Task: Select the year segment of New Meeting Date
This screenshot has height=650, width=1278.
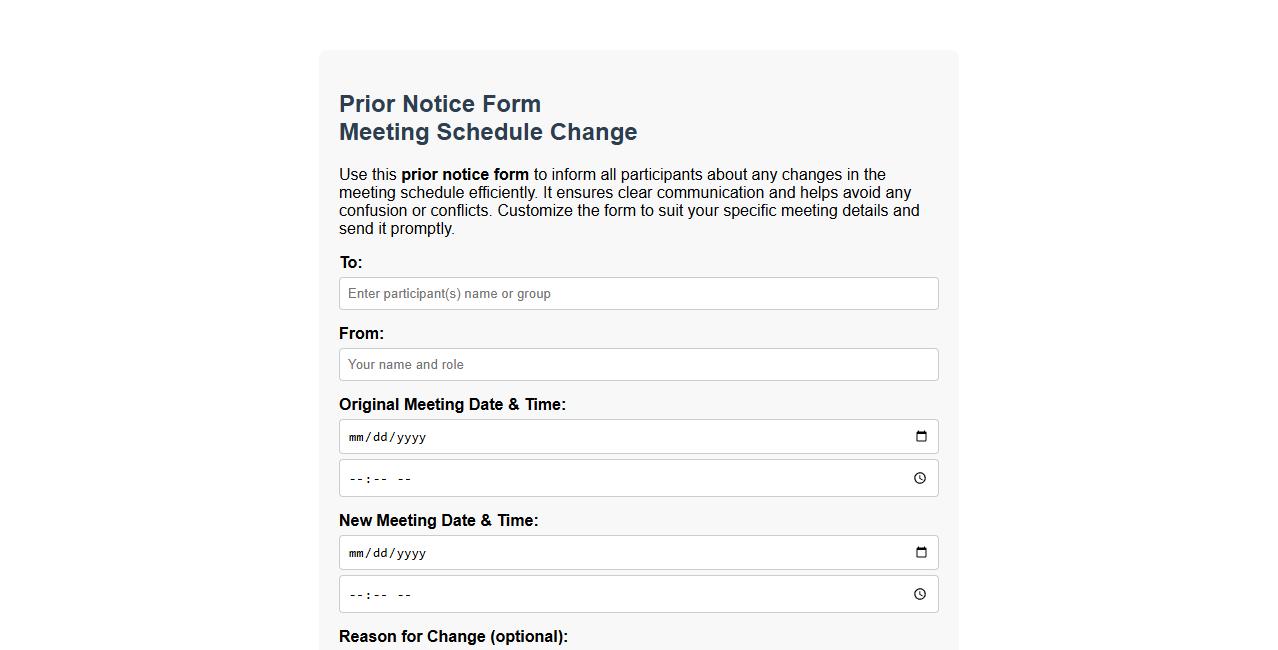Action: [410, 552]
